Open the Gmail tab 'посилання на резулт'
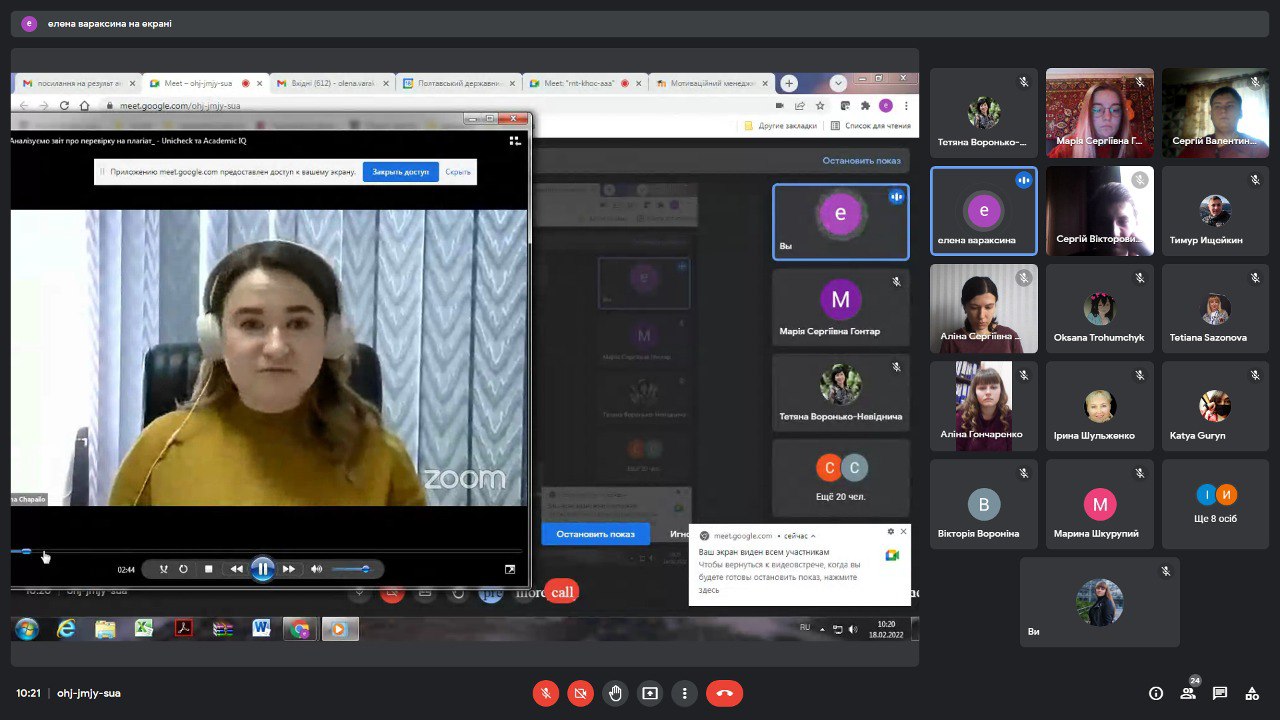Image resolution: width=1280 pixels, height=720 pixels. (76, 83)
